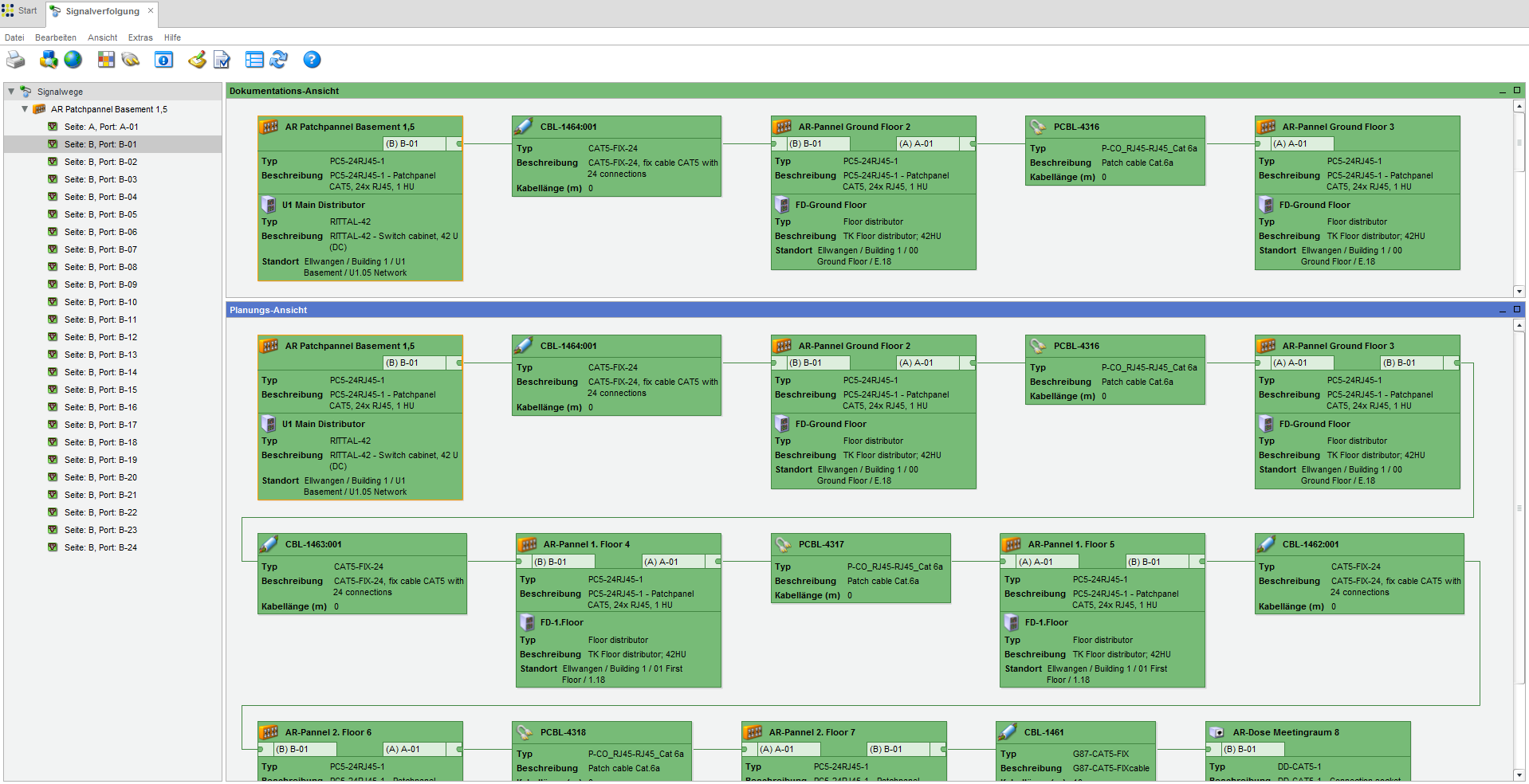Open the Extras menu
1529x784 pixels.
click(x=140, y=37)
